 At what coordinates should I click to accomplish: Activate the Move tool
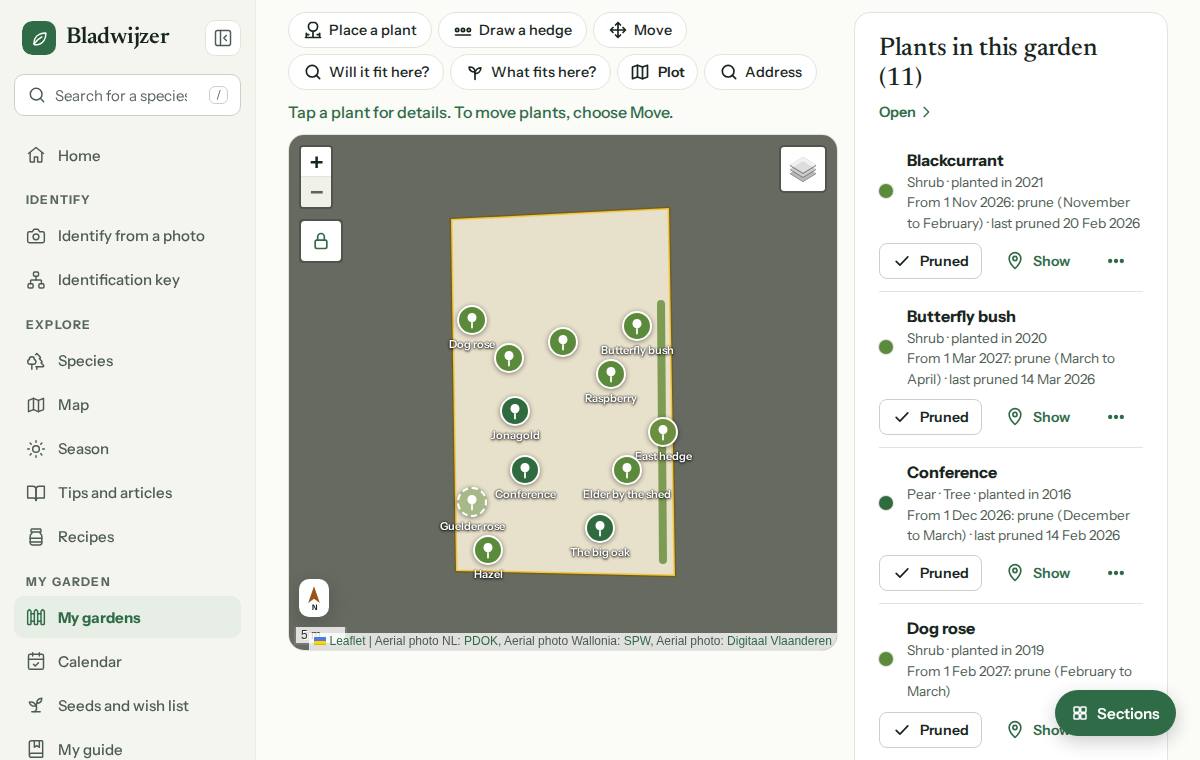pos(640,30)
